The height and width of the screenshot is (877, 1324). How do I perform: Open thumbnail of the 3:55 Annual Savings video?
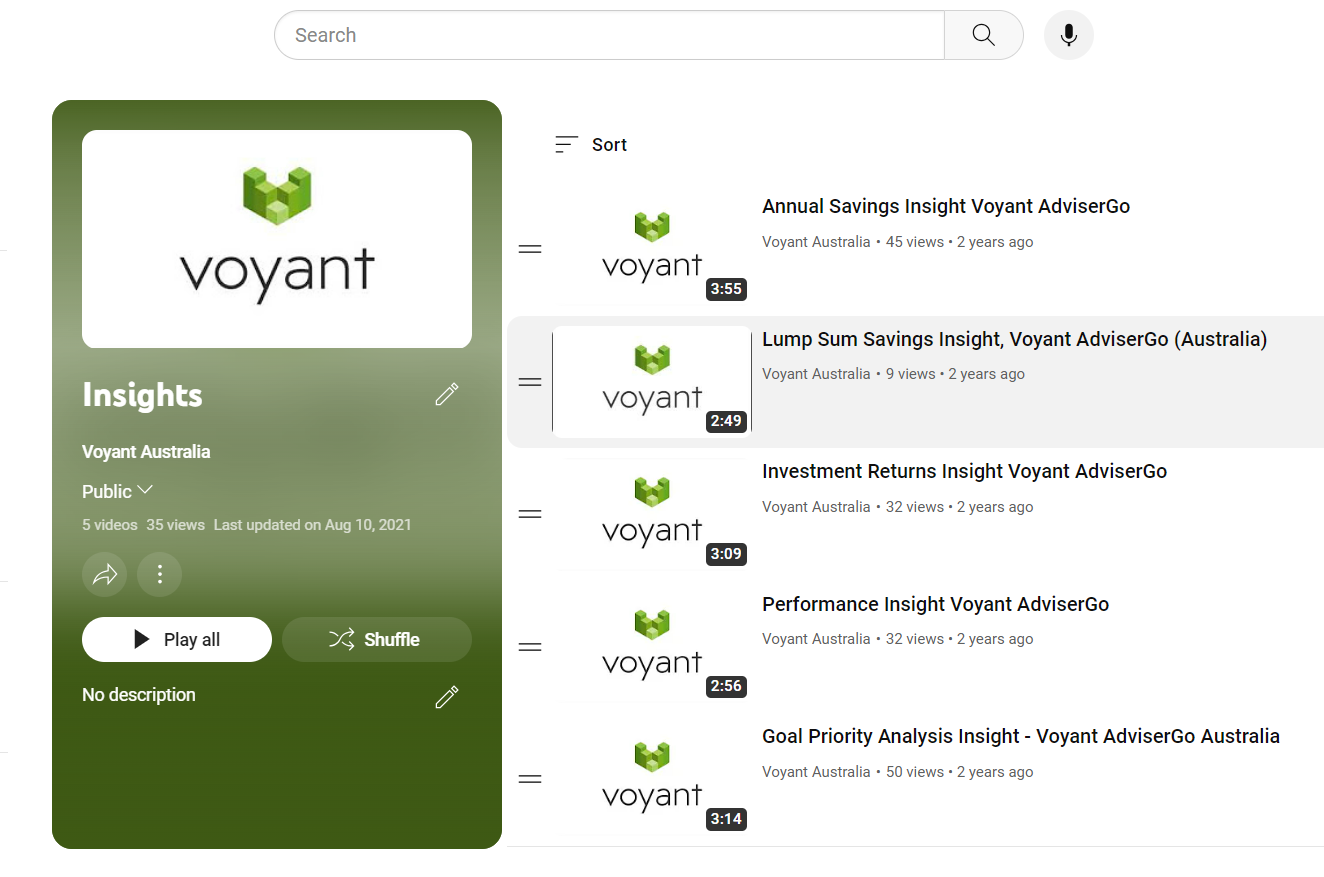click(x=652, y=249)
